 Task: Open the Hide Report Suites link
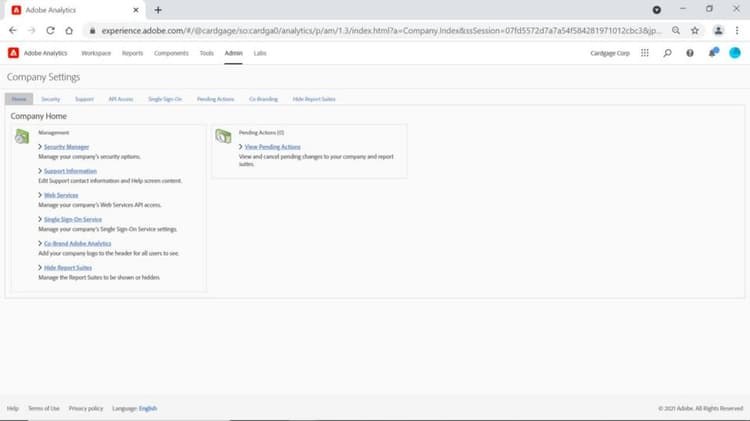tap(68, 267)
